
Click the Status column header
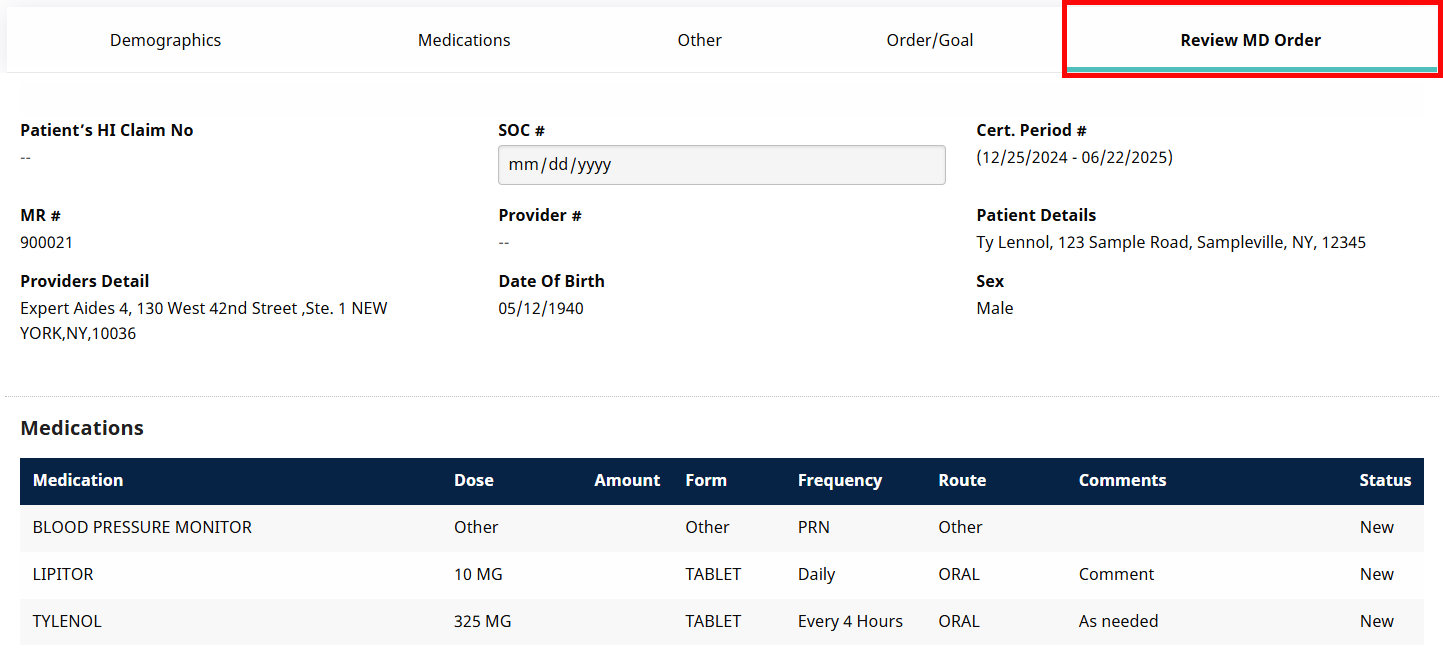point(1385,480)
